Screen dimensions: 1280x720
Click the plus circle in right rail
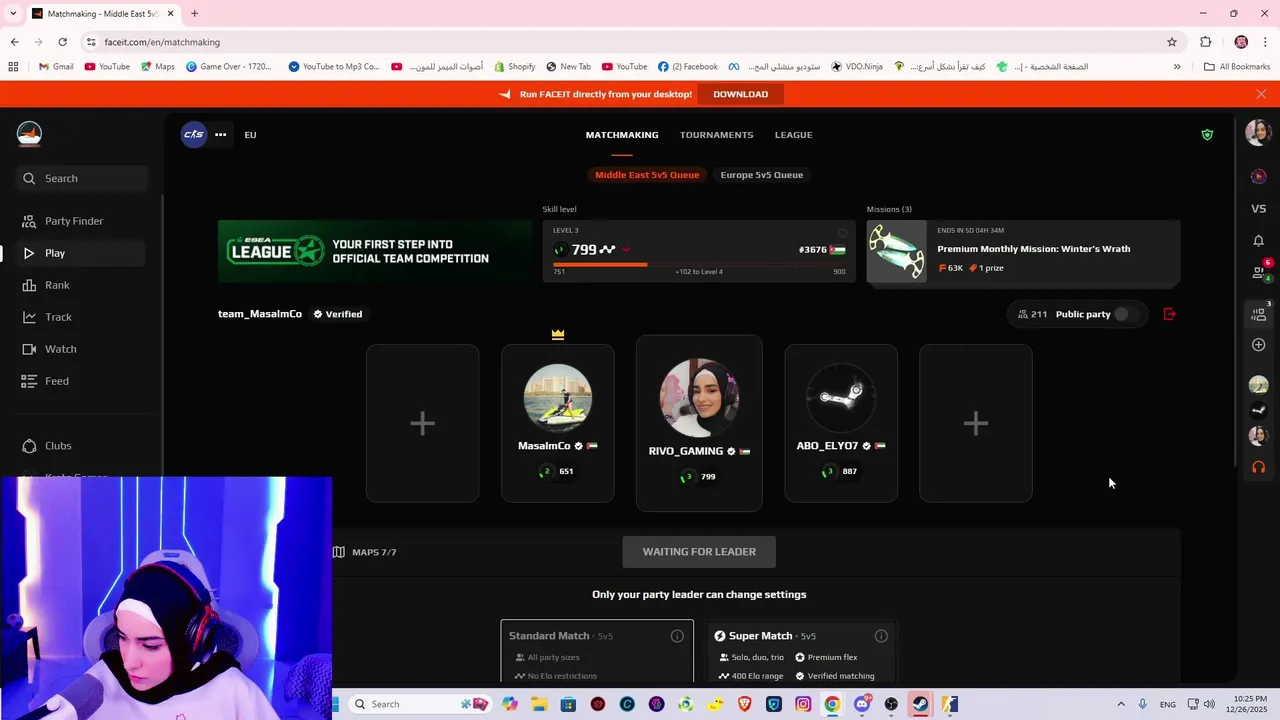point(1258,345)
